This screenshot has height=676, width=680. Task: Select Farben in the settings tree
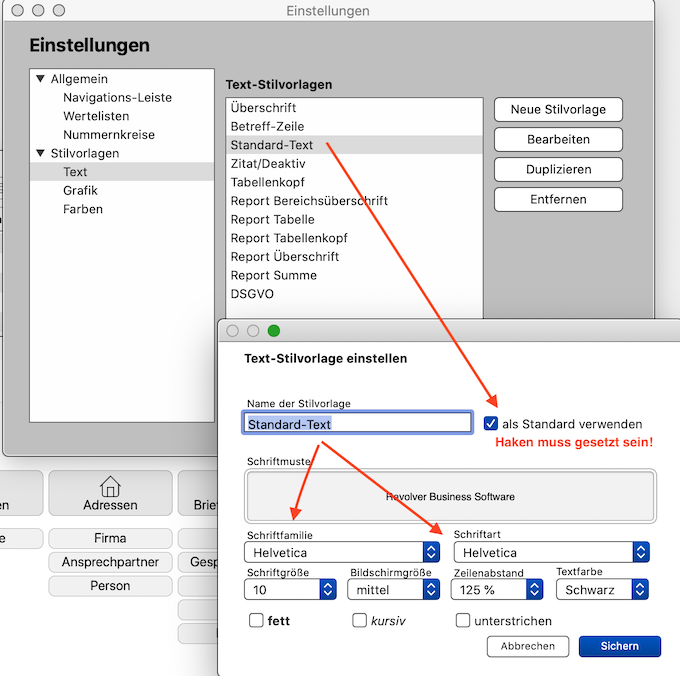pos(82,209)
